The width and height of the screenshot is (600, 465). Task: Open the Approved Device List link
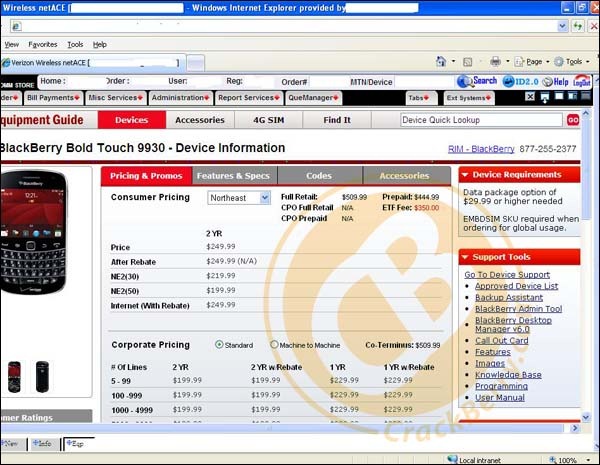pyautogui.click(x=517, y=286)
